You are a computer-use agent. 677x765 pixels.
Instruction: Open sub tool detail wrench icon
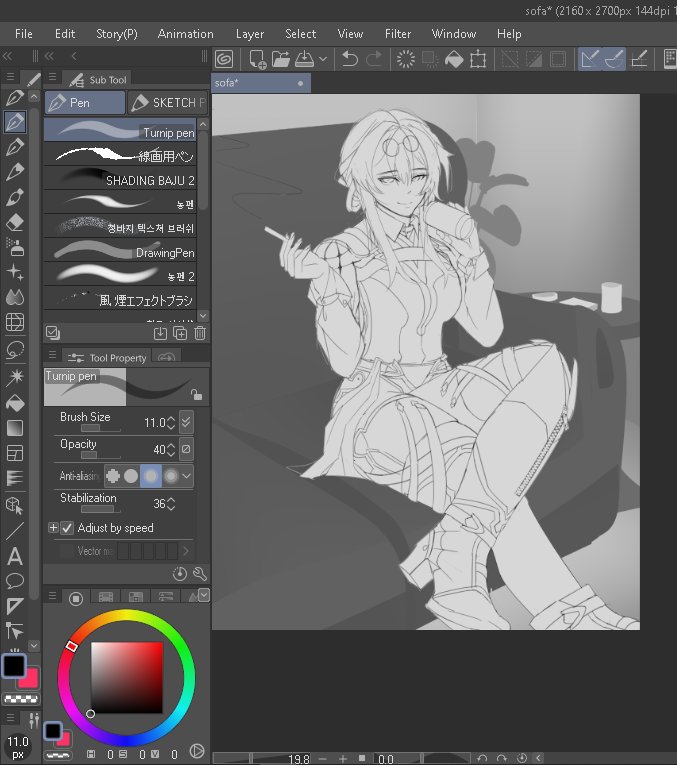pos(199,574)
